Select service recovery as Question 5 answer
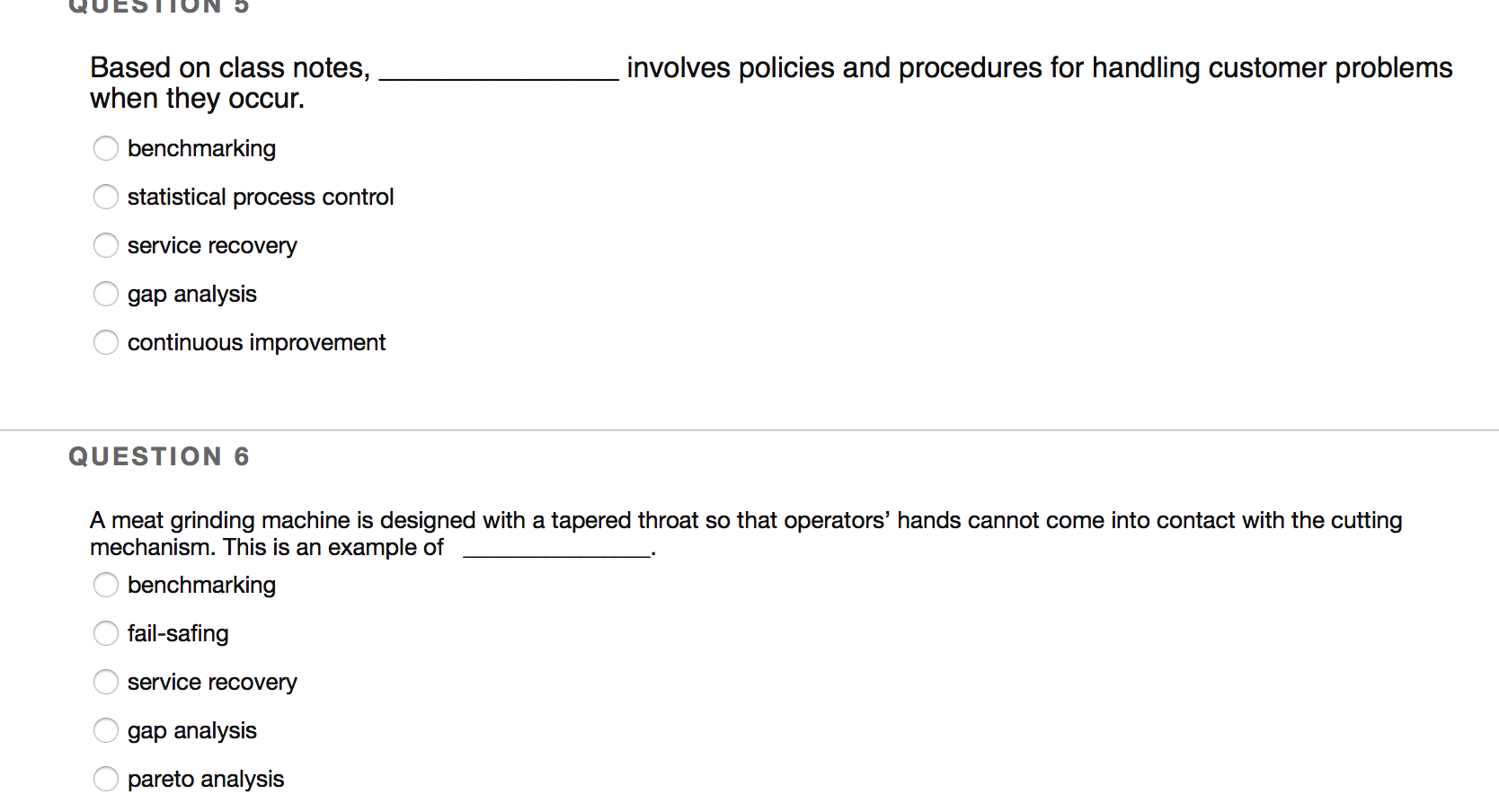Screen dimensions: 1499x812 coord(106,245)
